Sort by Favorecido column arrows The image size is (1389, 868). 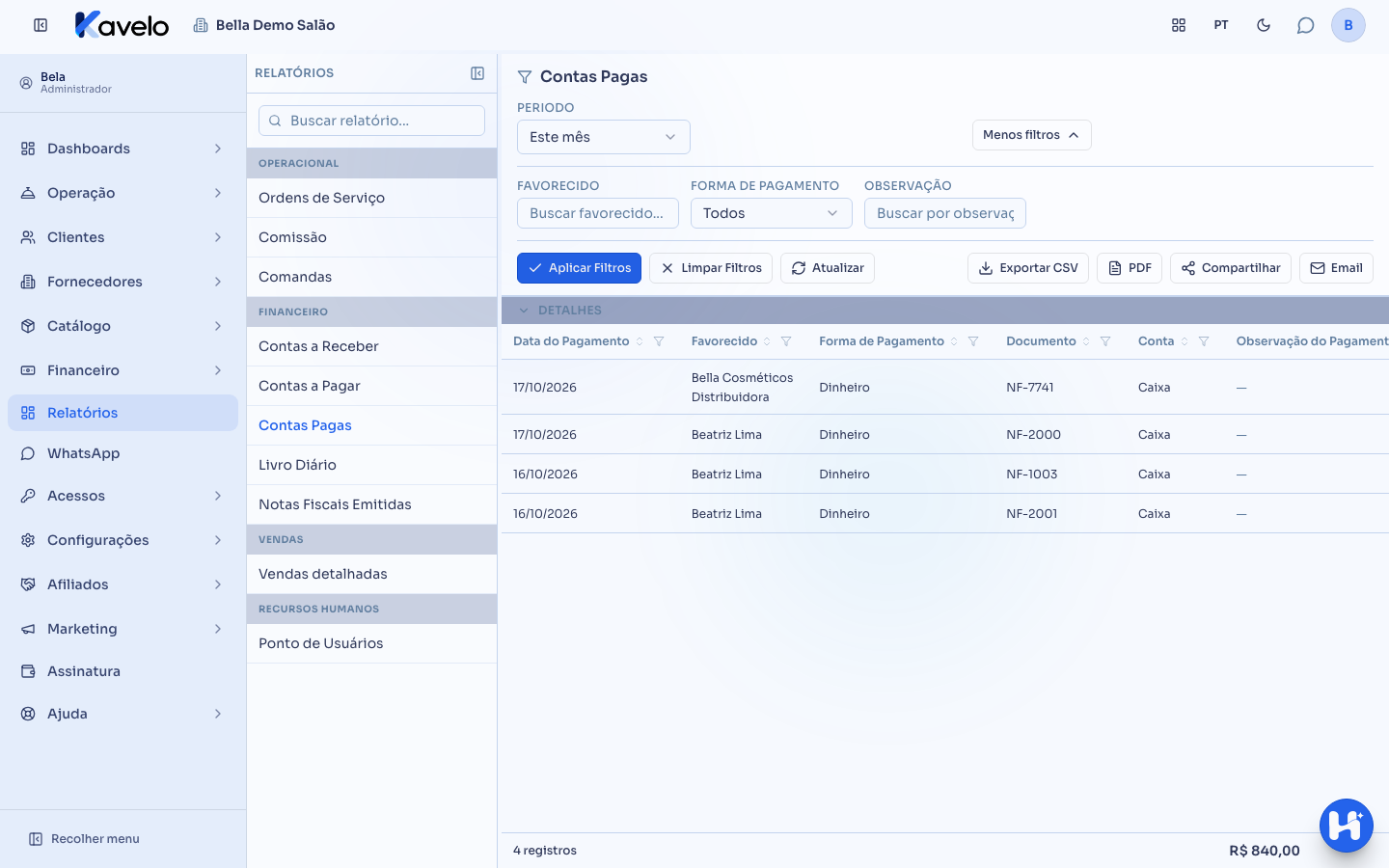click(x=767, y=341)
